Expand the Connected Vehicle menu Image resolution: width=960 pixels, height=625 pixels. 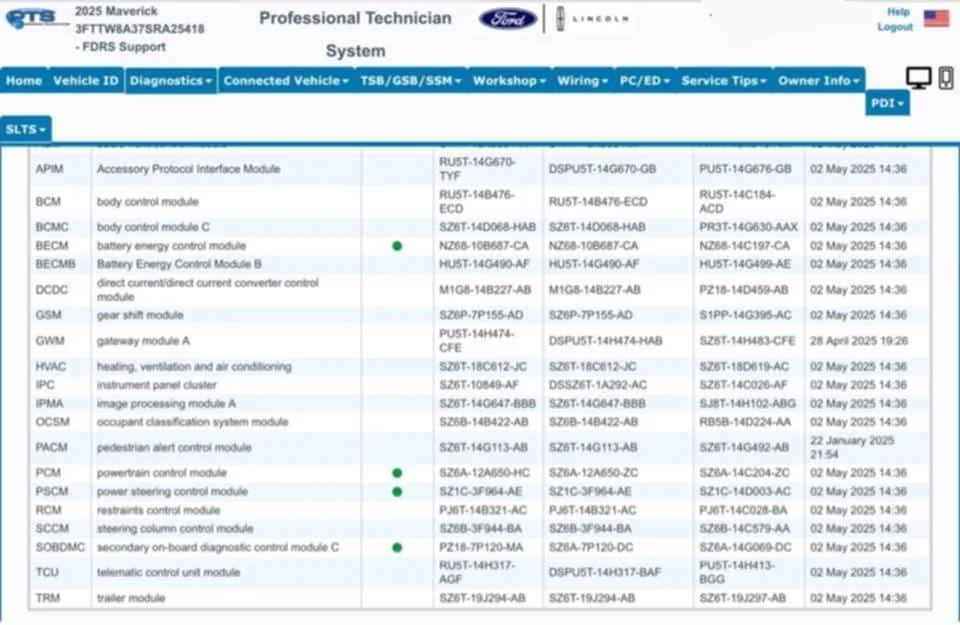[285, 81]
